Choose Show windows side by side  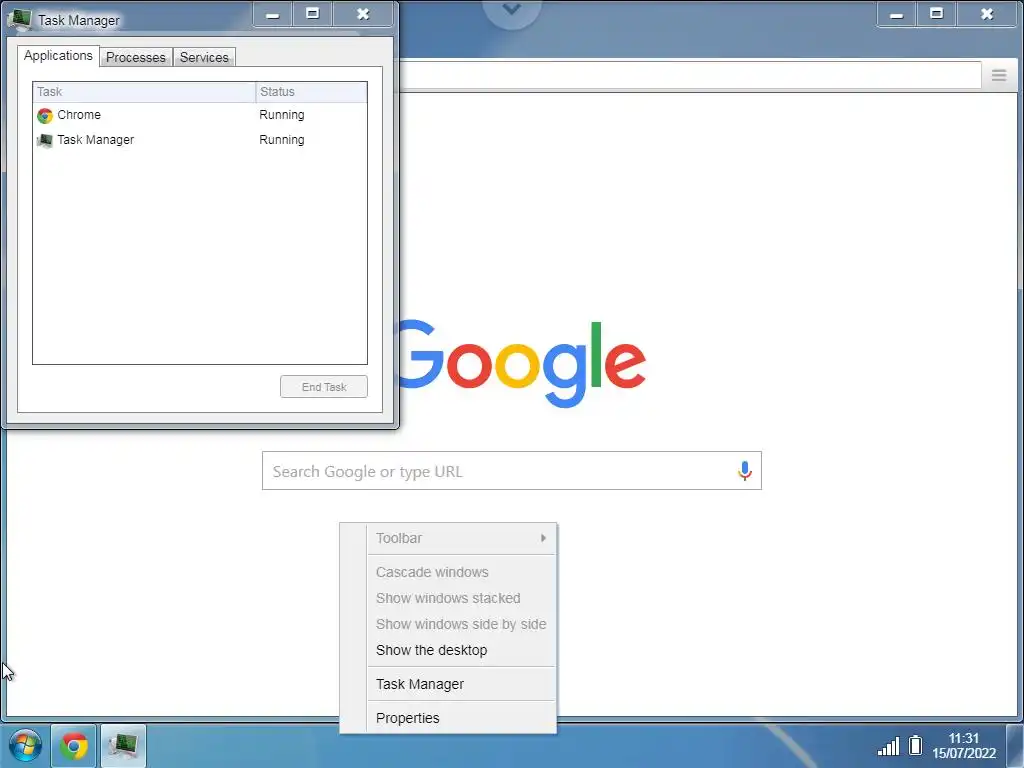448,624
